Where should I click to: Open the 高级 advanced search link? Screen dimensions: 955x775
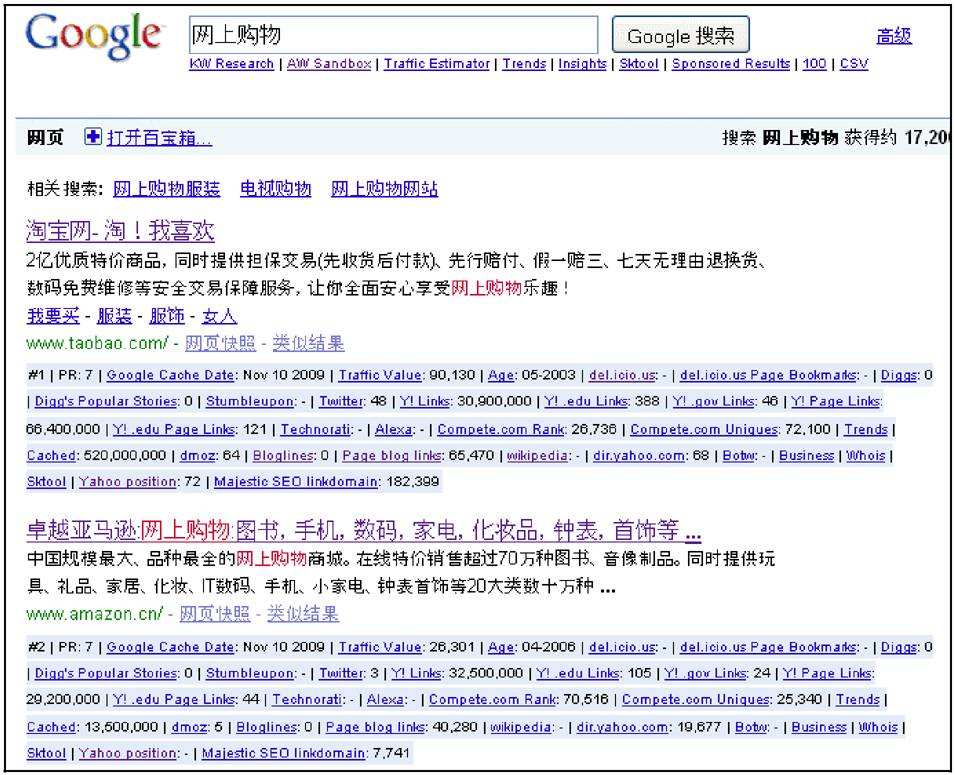pos(893,36)
